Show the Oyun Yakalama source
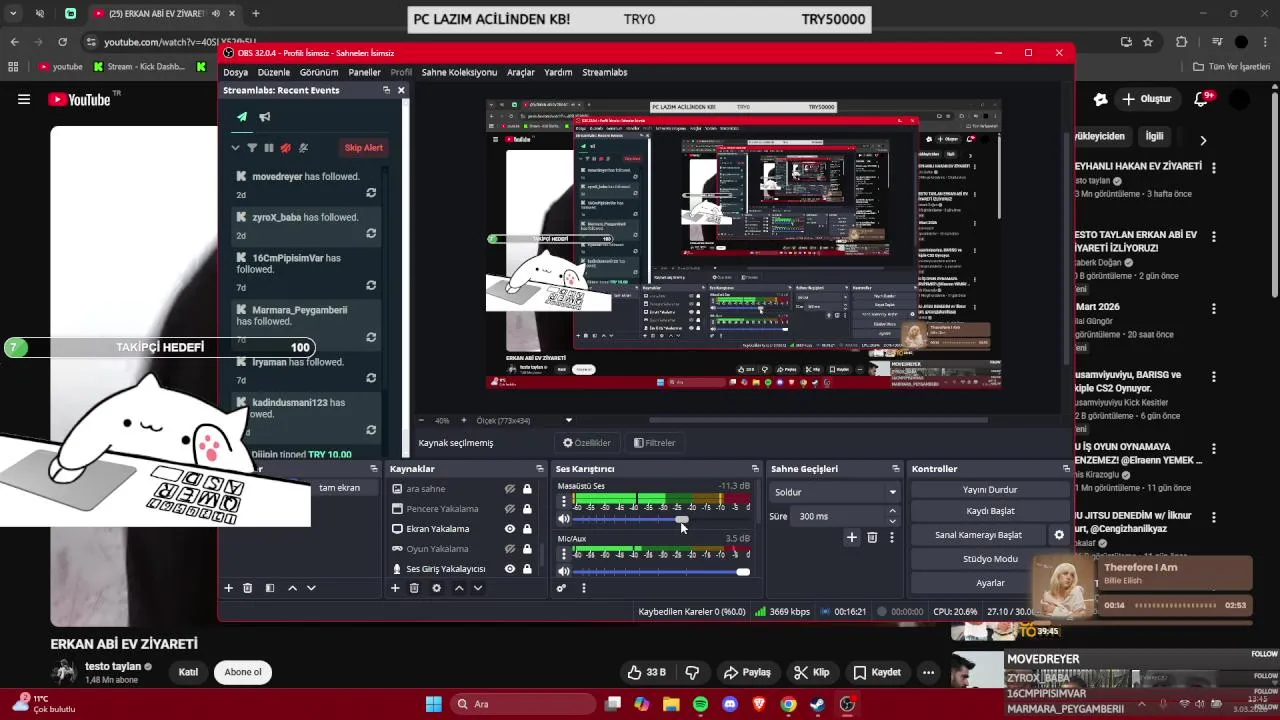Viewport: 1280px width, 720px height. pos(509,549)
